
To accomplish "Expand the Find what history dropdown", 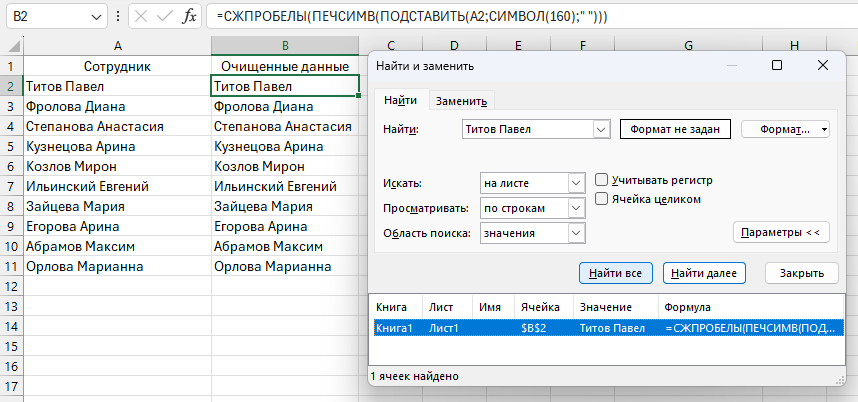I will click(601, 130).
